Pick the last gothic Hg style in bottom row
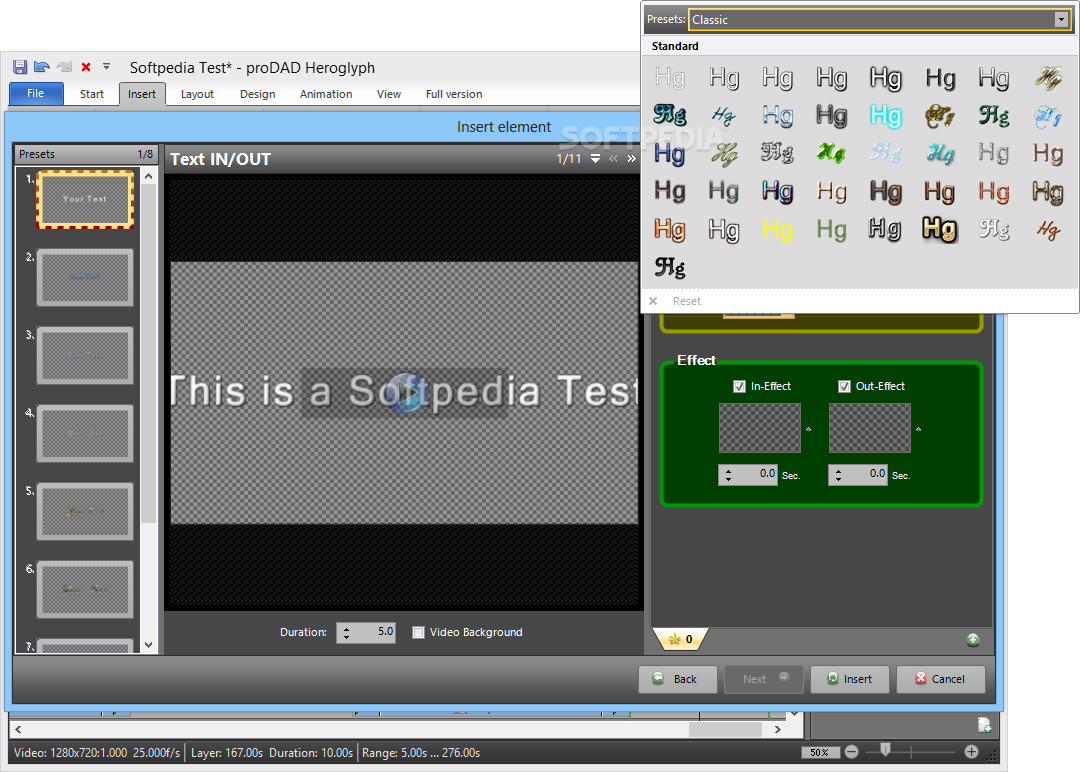 (x=669, y=267)
